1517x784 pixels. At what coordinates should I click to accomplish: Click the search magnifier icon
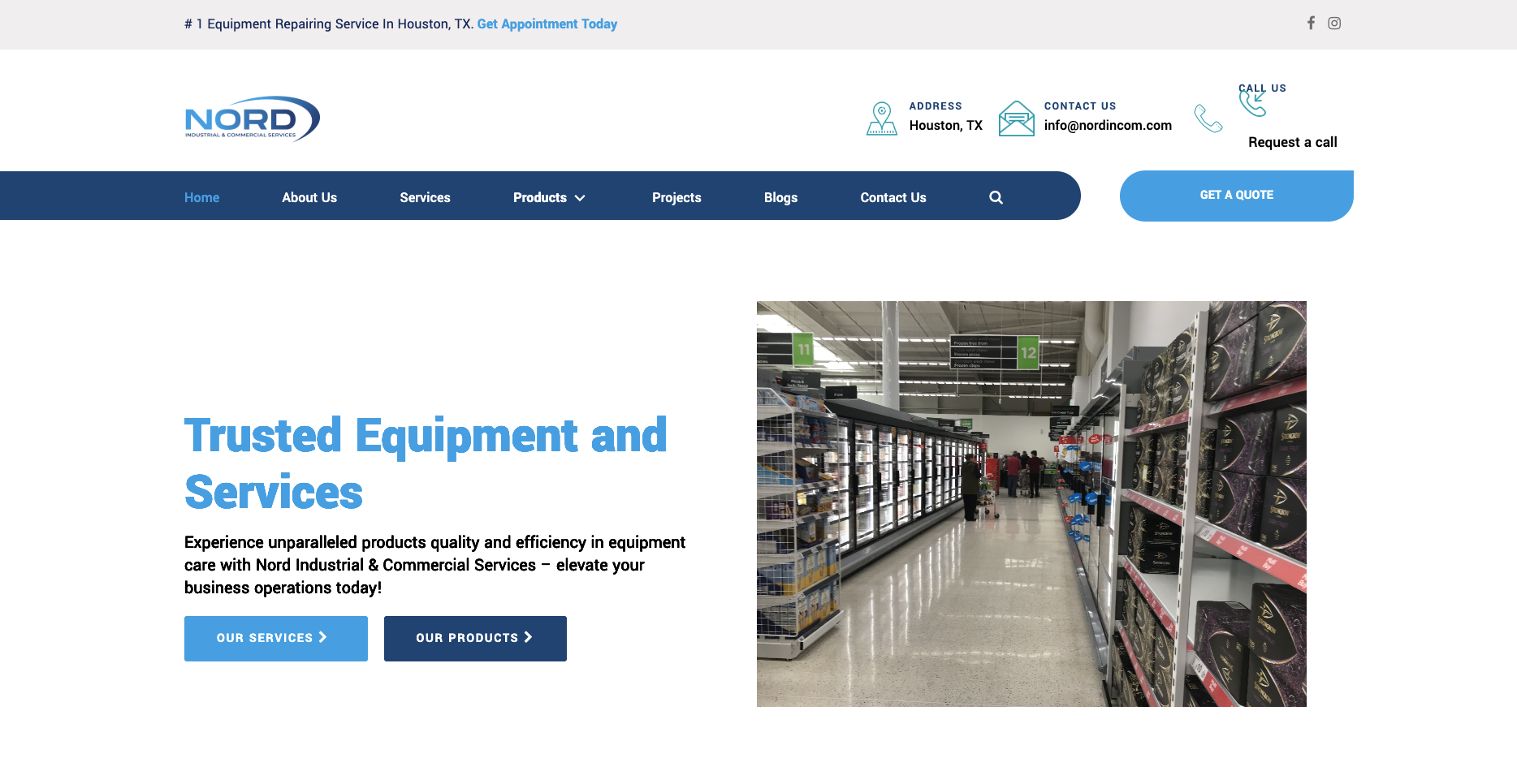pyautogui.click(x=996, y=196)
